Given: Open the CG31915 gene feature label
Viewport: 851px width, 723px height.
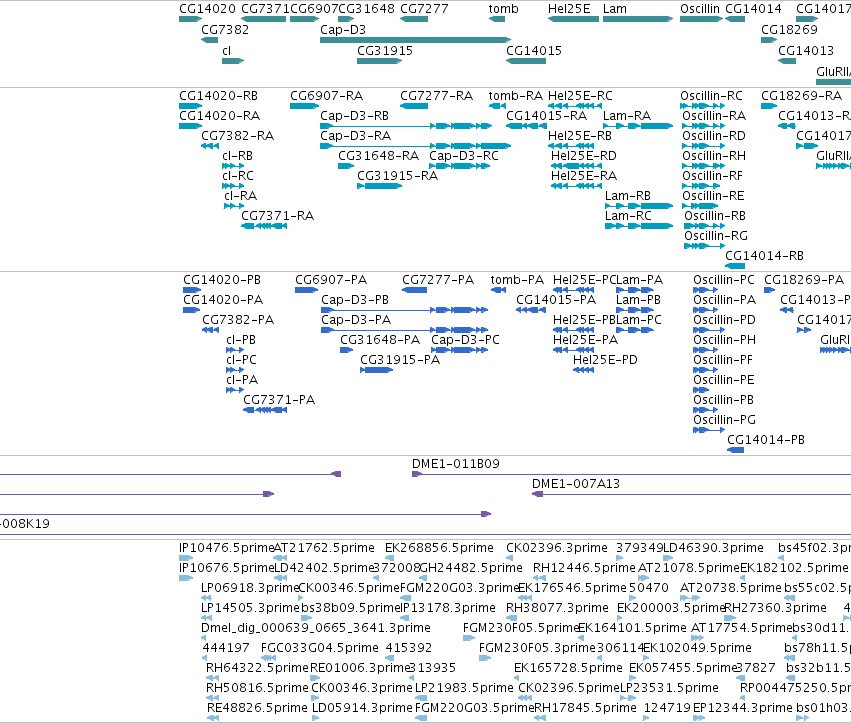Looking at the screenshot, I should (x=385, y=51).
